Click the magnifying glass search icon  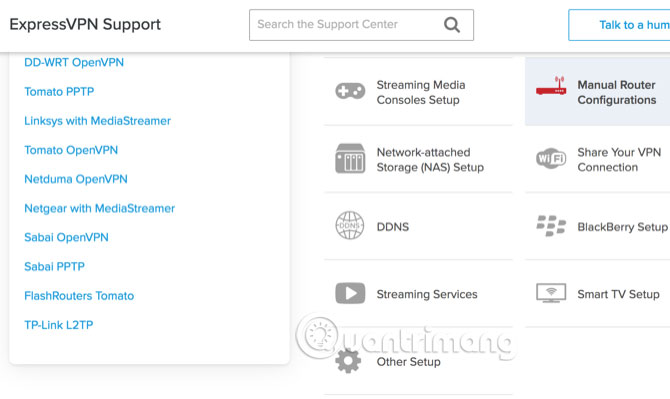[452, 25]
